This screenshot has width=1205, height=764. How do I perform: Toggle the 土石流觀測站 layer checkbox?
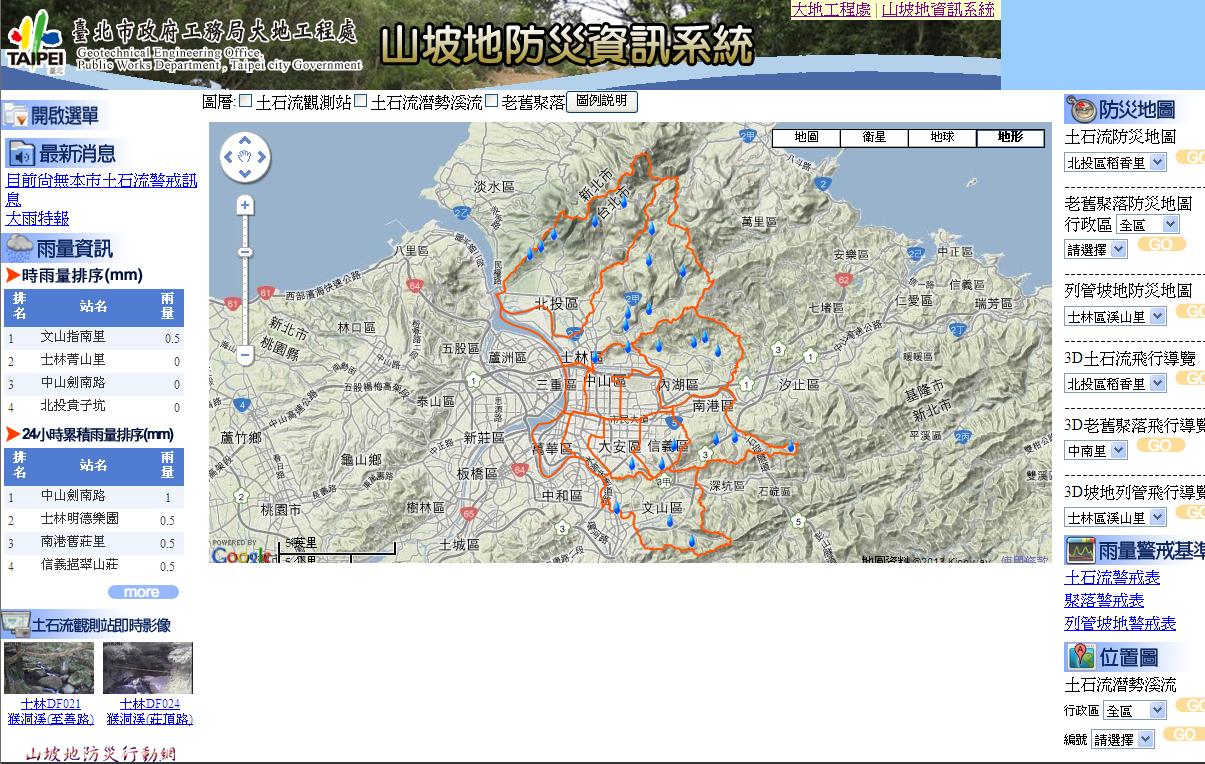coord(245,101)
